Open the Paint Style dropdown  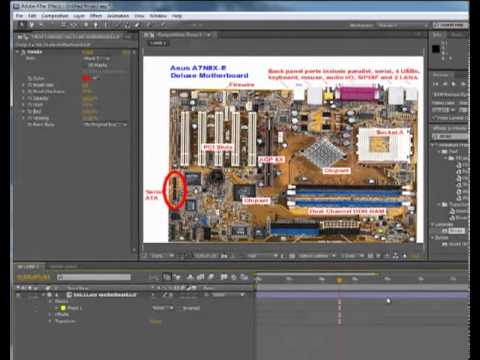point(105,124)
